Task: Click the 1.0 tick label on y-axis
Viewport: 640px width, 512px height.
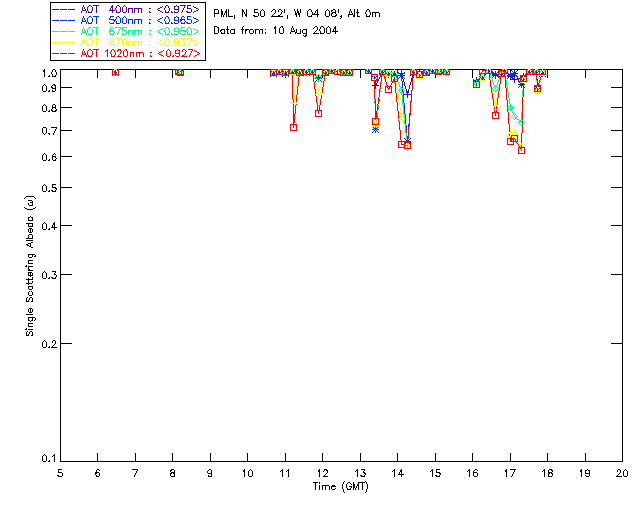Action: [49, 73]
